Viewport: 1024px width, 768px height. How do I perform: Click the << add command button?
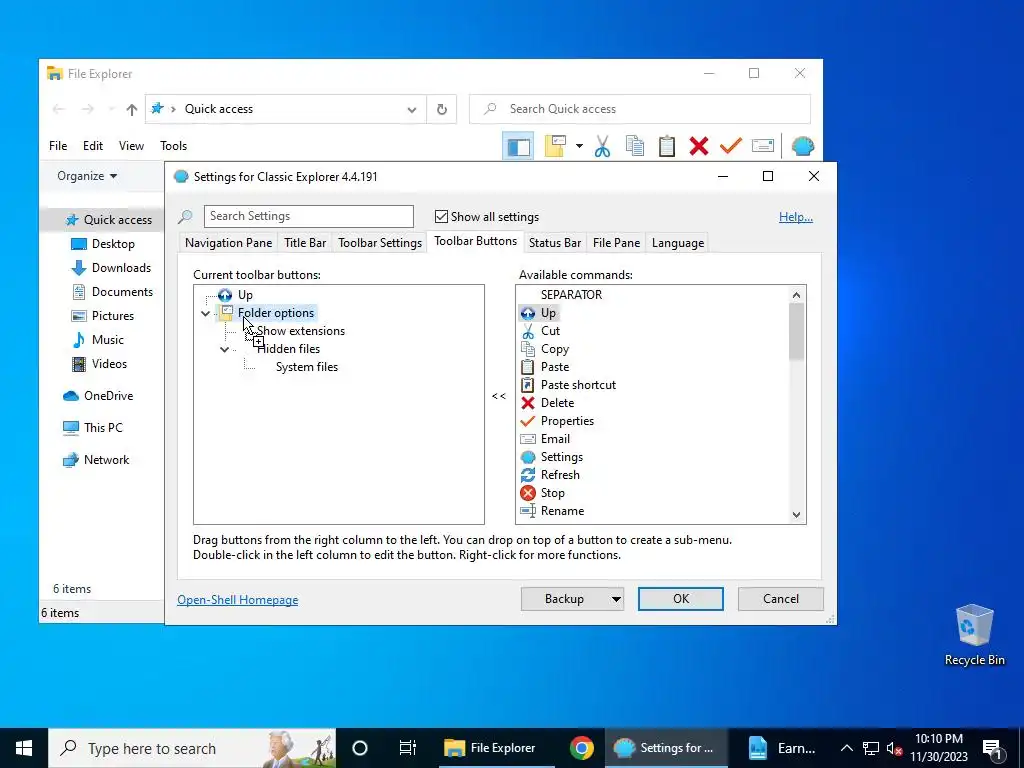[499, 396]
